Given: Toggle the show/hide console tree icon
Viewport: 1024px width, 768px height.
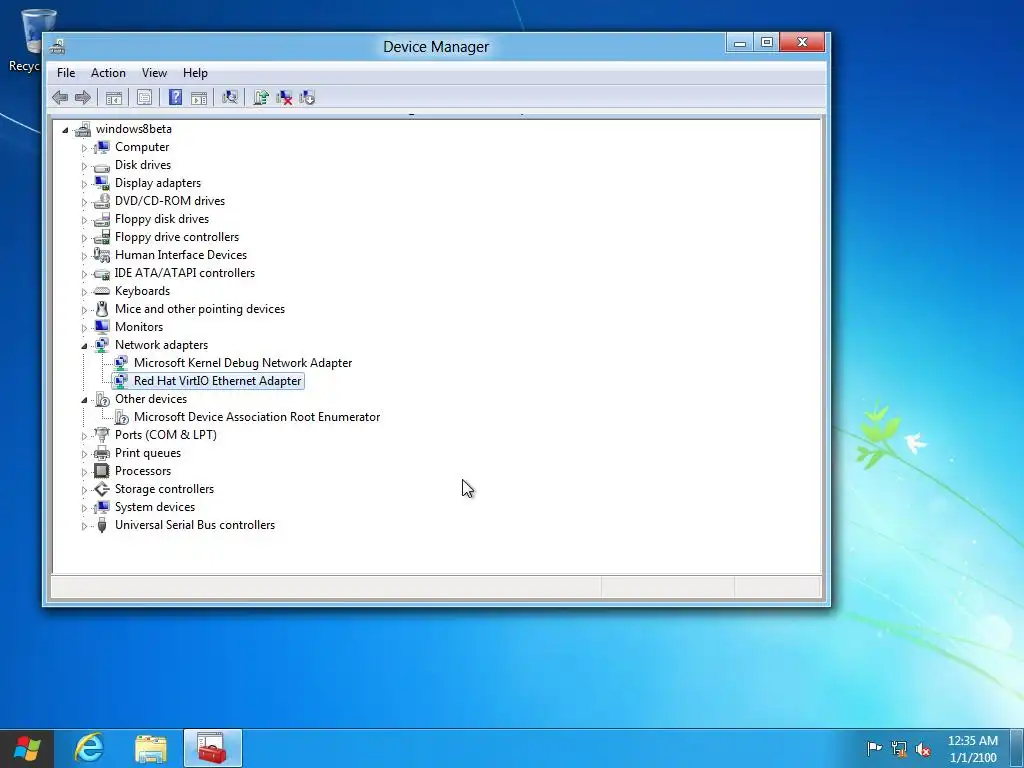Looking at the screenshot, I should (114, 98).
